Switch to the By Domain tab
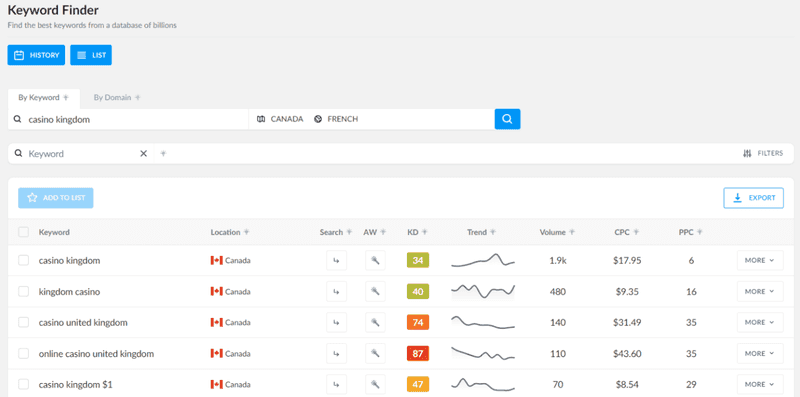The height and width of the screenshot is (397, 800). tap(117, 97)
